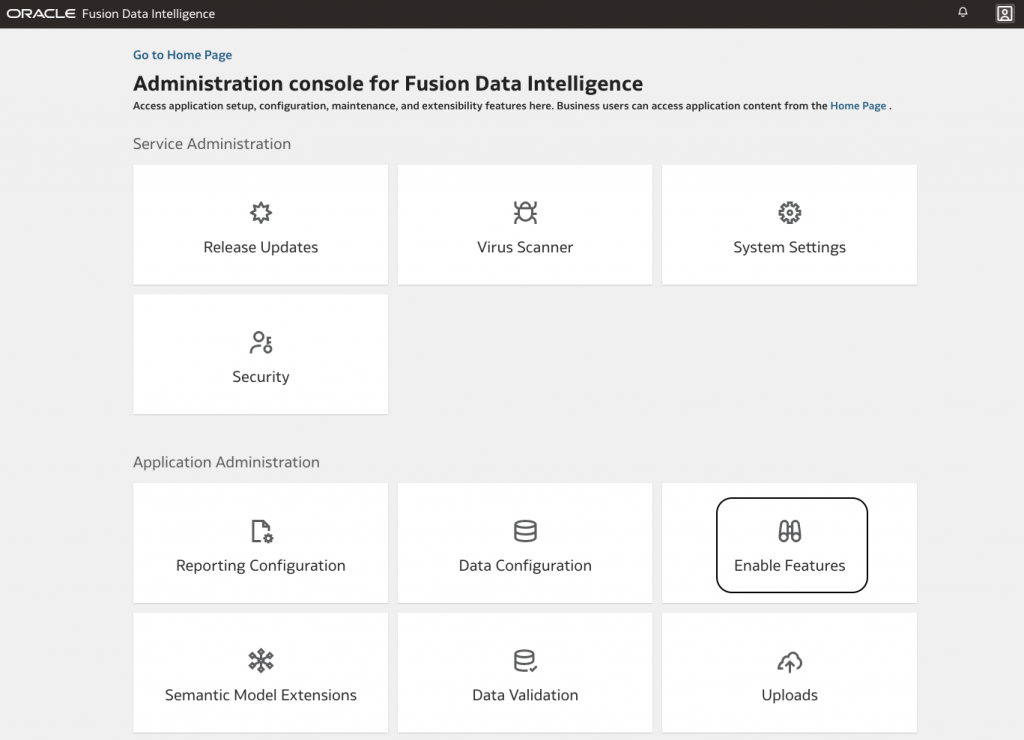Click the Release Updates gear-burst icon
Screen dimensions: 1024x740
coord(261,212)
